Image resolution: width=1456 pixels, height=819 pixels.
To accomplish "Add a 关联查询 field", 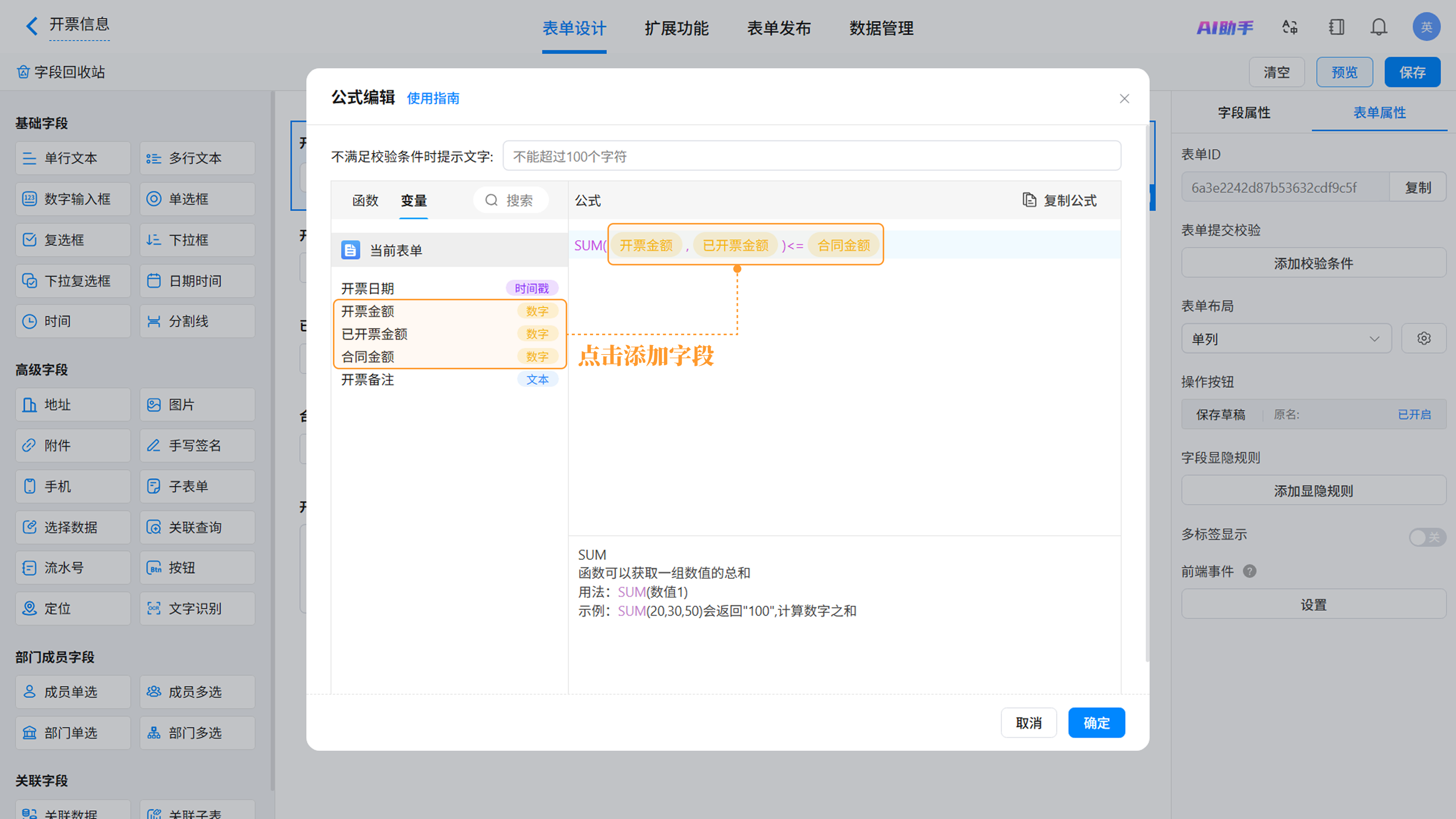I will point(197,527).
